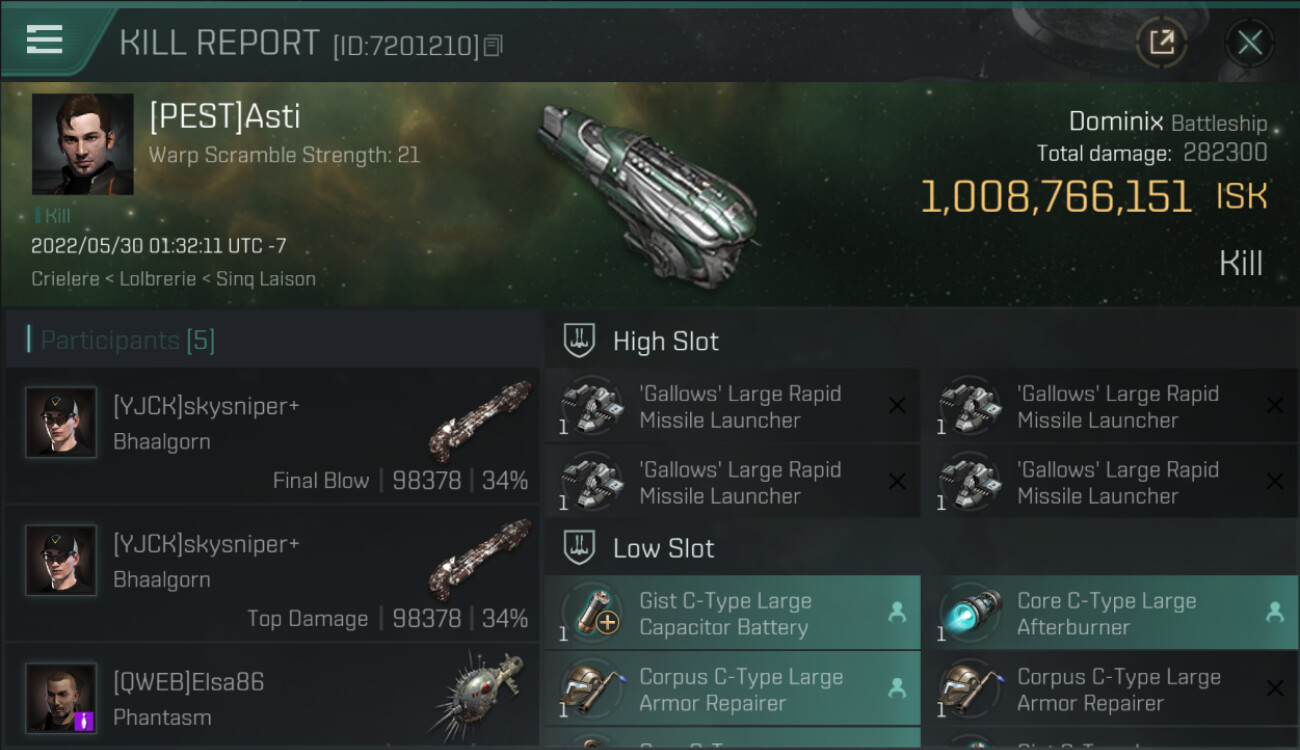The height and width of the screenshot is (750, 1300).
Task: Select the Core C-Type Large Afterburner icon
Action: (969, 613)
